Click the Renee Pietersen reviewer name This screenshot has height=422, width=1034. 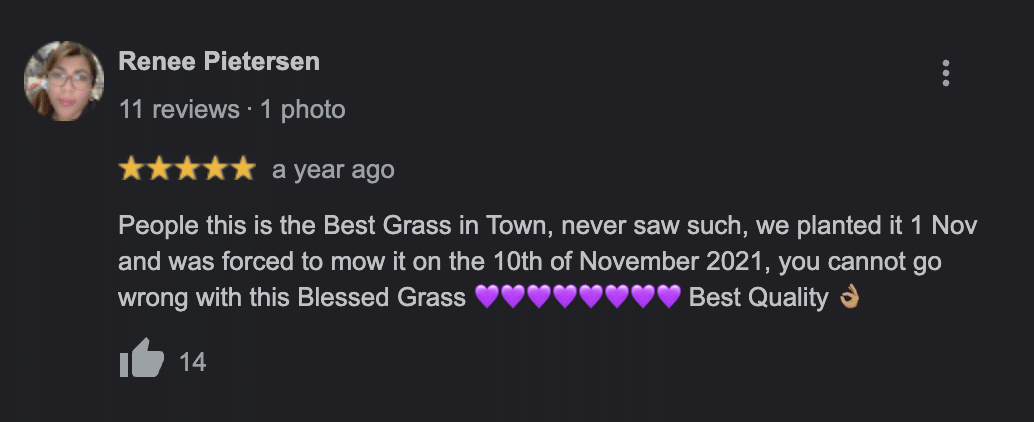click(219, 61)
